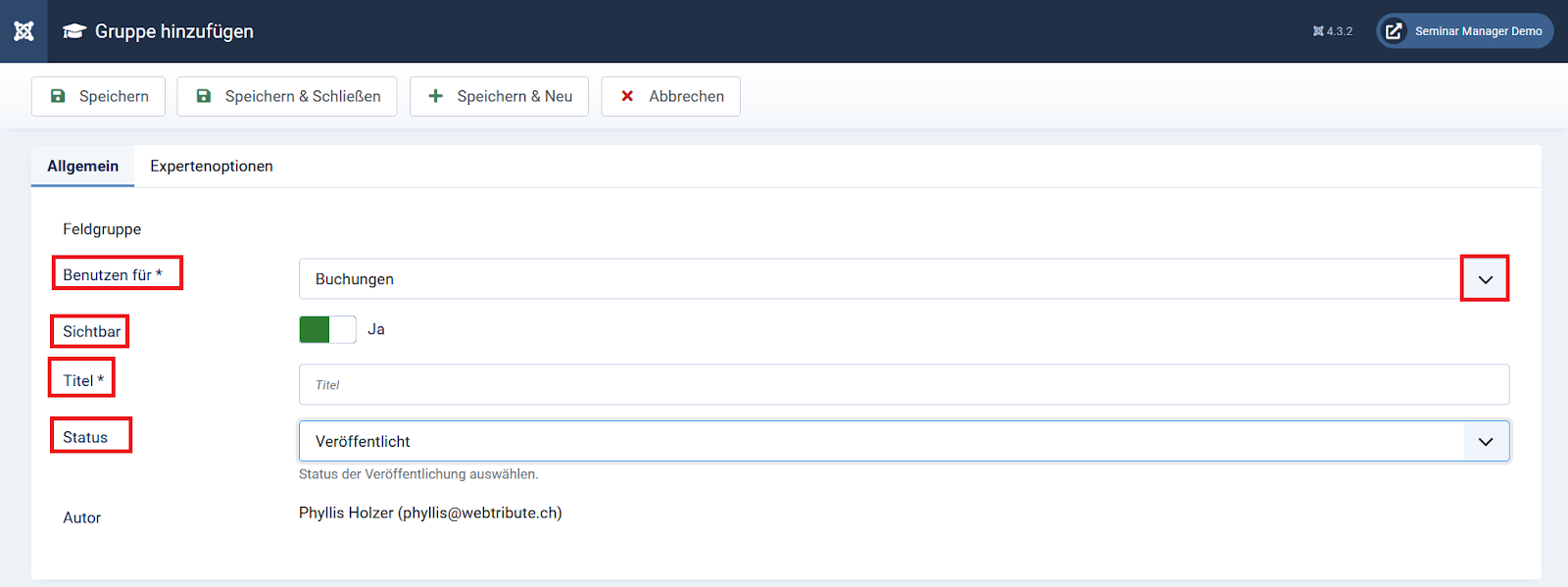Cancel with the Abbrechen button
1568x587 pixels.
[x=671, y=96]
